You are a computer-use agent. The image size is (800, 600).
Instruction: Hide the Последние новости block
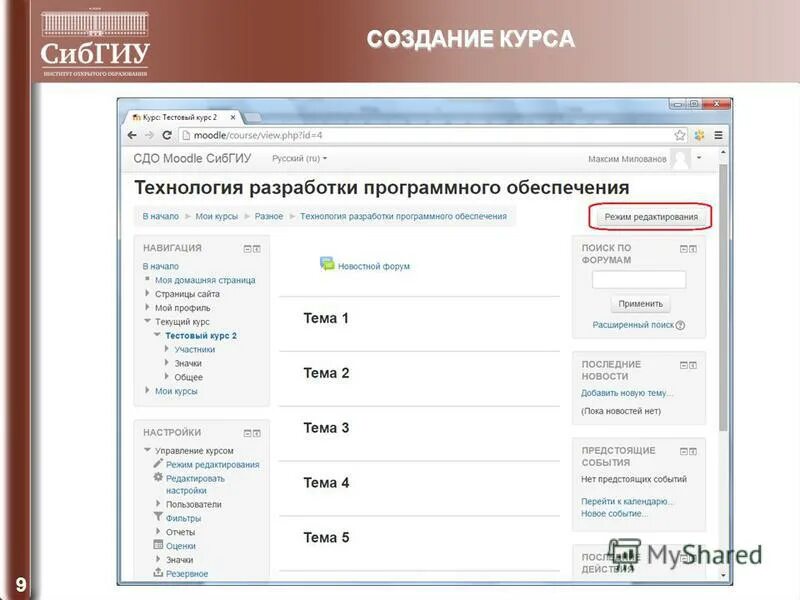coord(684,365)
